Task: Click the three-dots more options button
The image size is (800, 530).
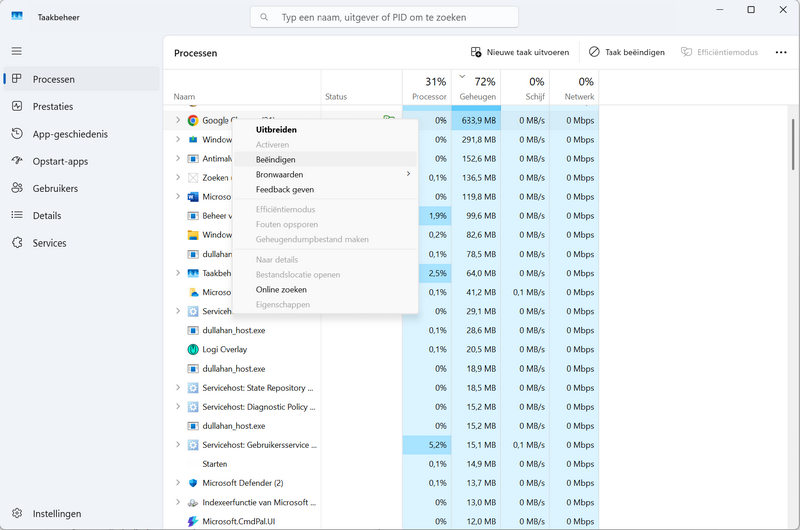Action: coord(781,52)
